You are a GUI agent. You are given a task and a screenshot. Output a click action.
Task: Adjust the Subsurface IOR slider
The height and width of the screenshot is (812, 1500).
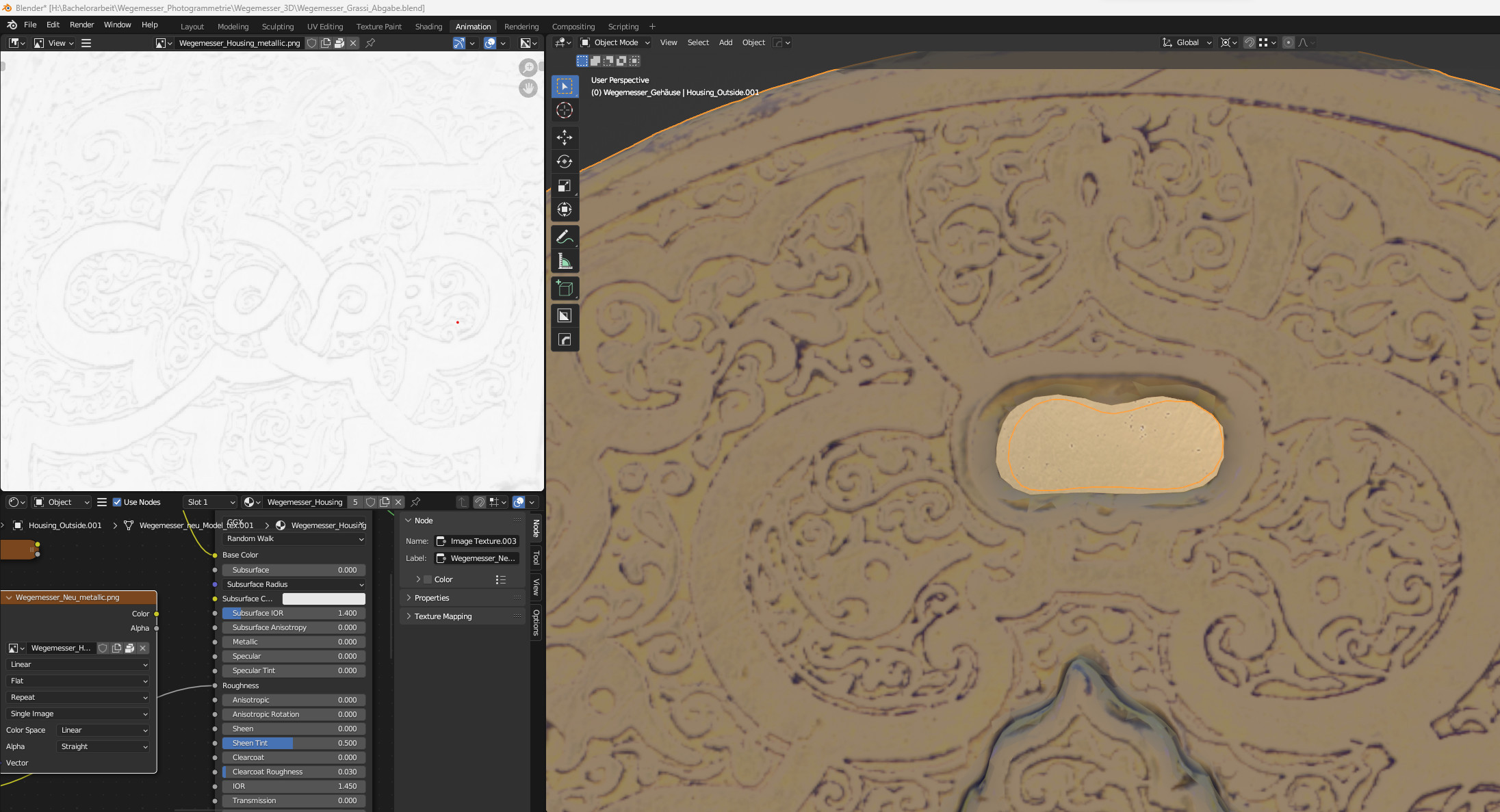[x=294, y=613]
